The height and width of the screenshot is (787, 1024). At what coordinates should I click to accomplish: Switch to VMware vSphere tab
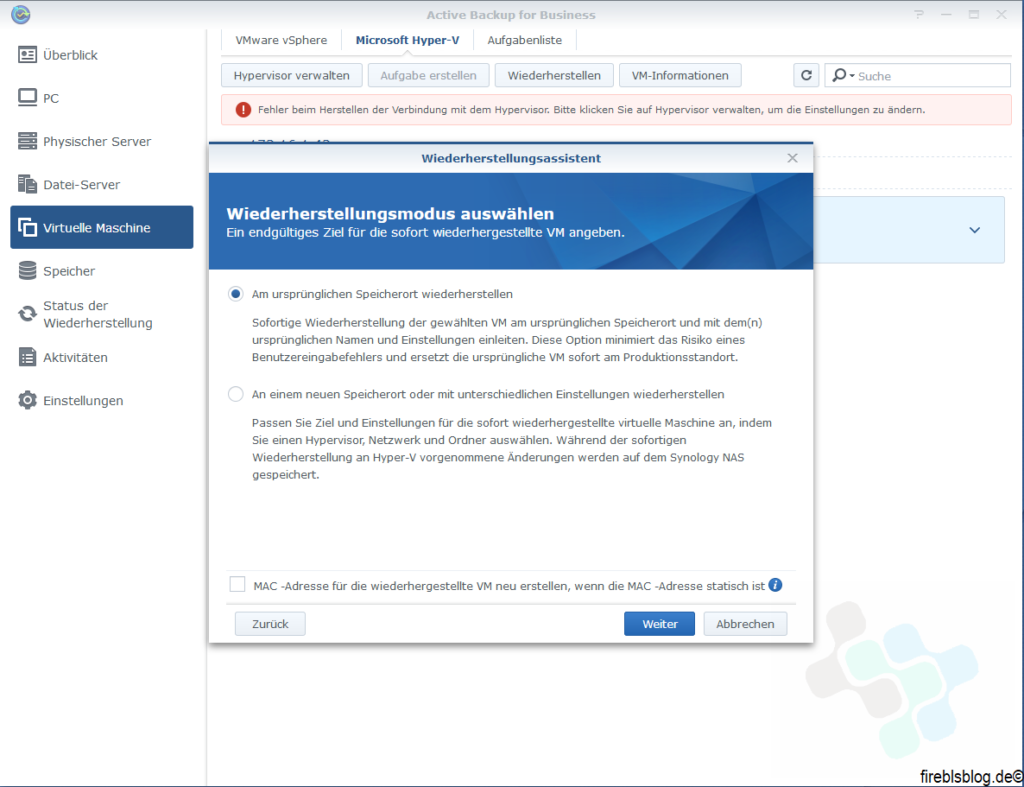point(281,40)
